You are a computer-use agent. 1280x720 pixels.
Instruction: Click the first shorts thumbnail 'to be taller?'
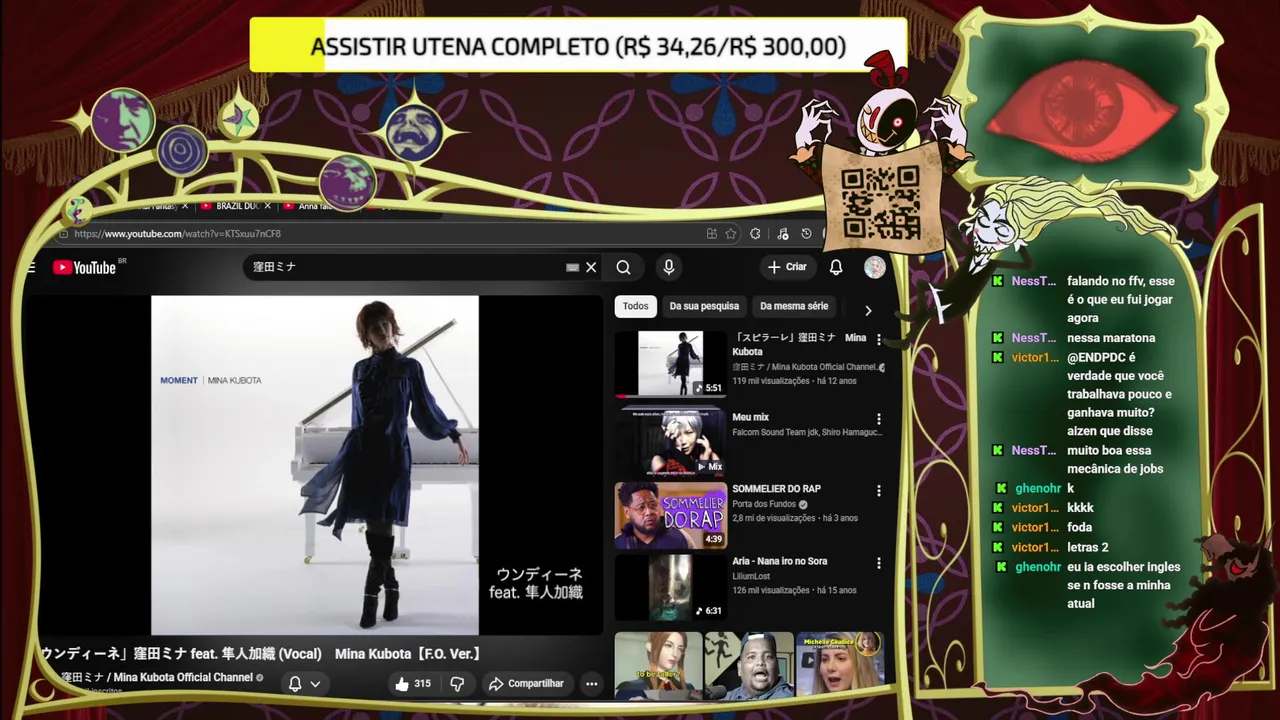pyautogui.click(x=658, y=665)
